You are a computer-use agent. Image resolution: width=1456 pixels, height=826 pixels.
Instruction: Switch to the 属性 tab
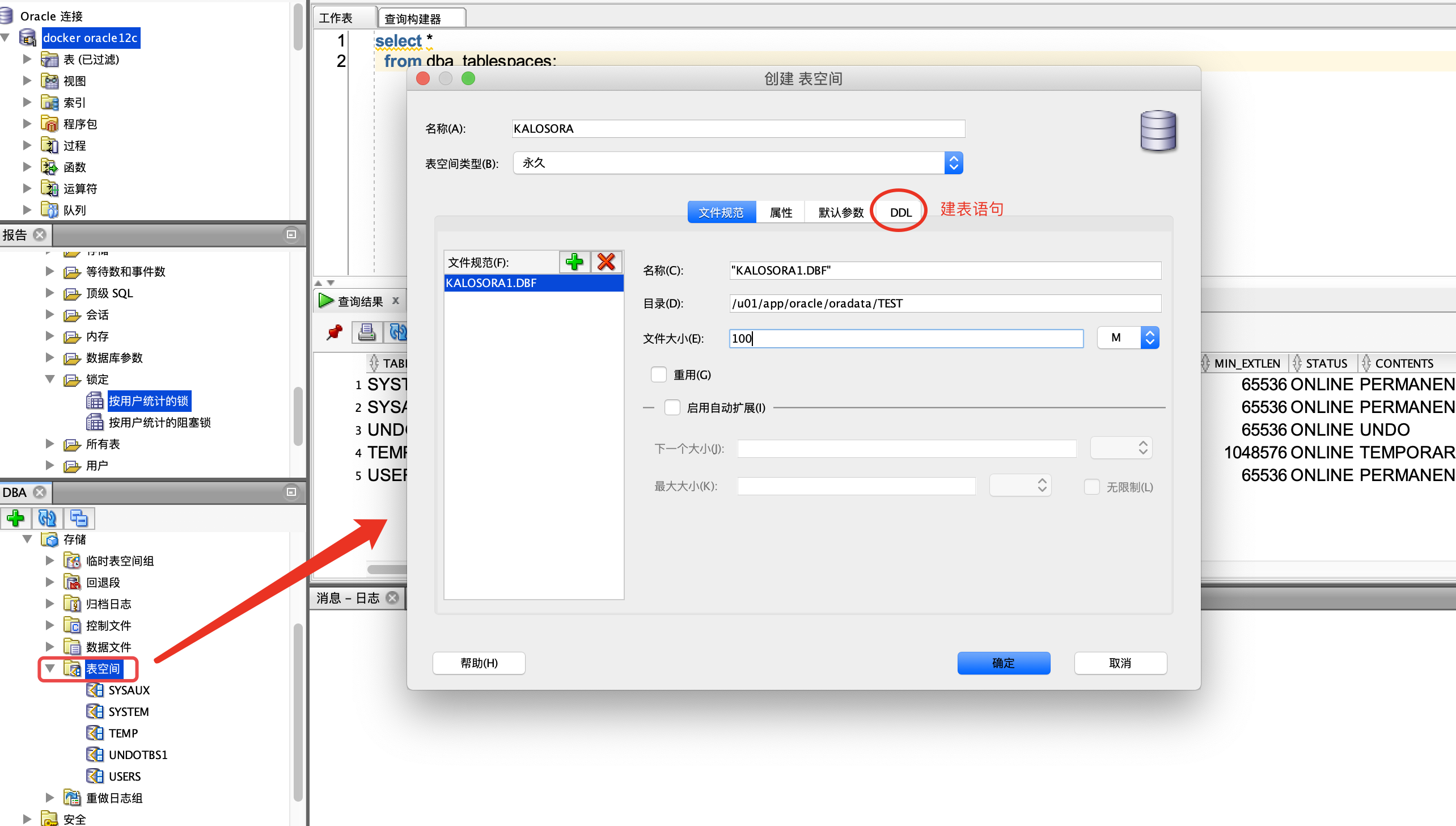781,212
